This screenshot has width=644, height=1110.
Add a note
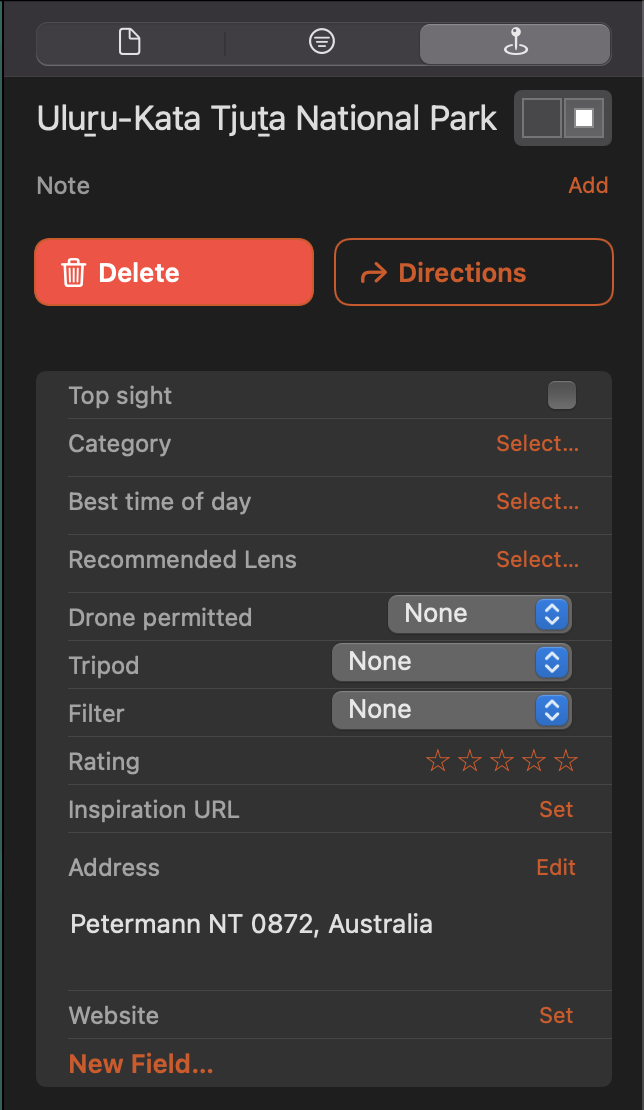(588, 185)
